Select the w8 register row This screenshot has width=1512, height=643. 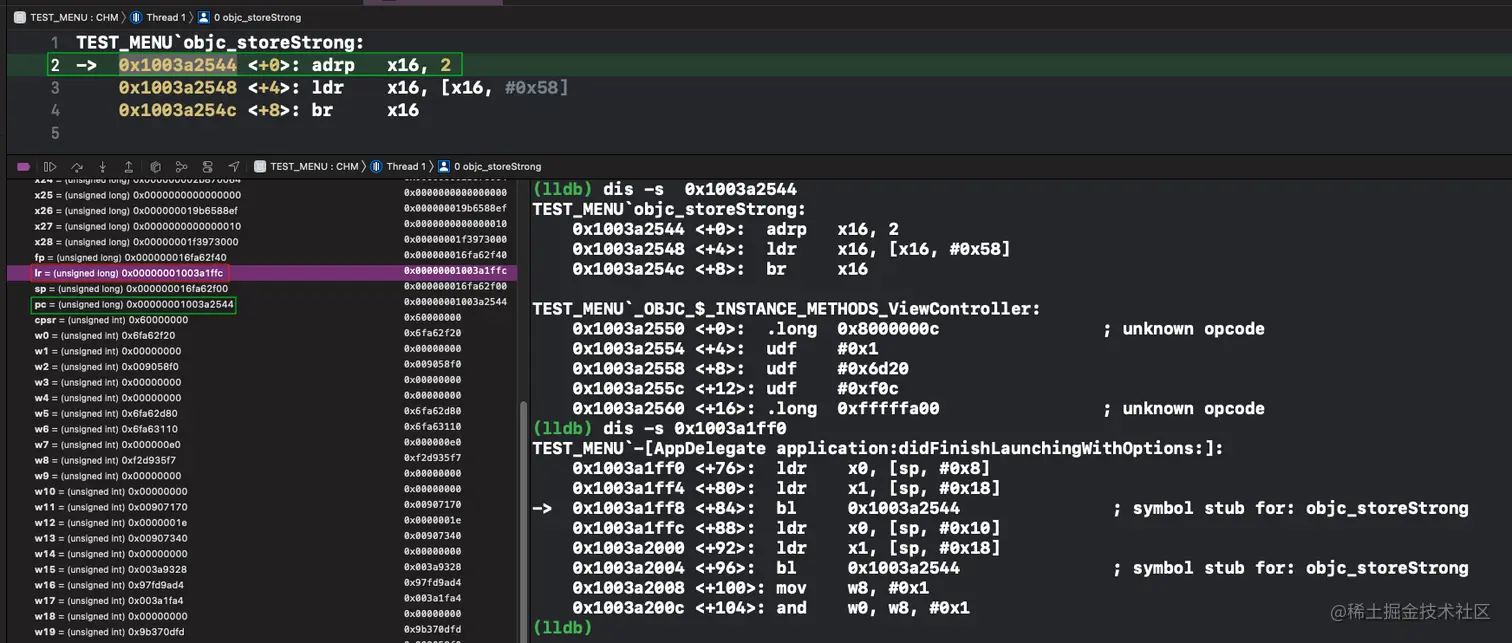click(260, 460)
